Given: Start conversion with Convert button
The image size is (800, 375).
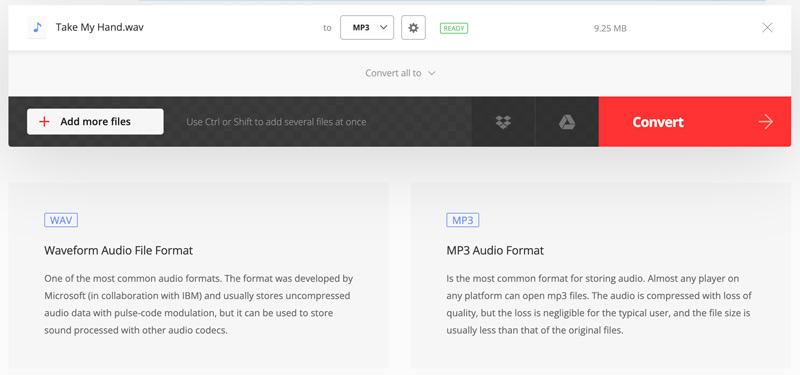Looking at the screenshot, I should point(694,122).
